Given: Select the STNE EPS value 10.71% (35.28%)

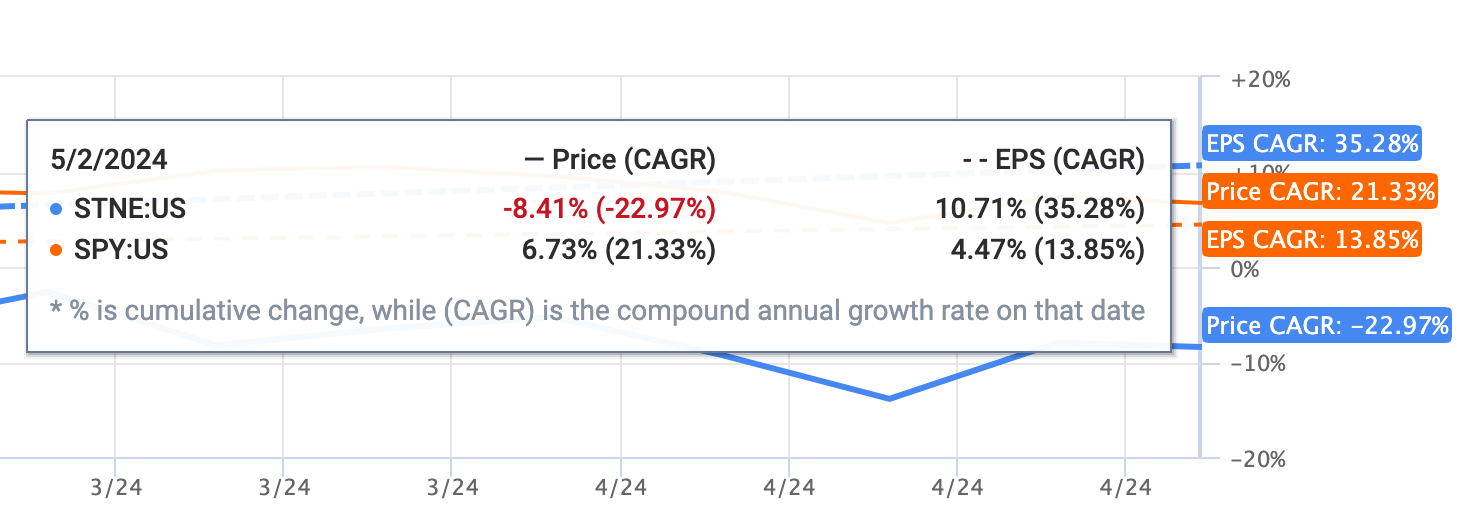Looking at the screenshot, I should tap(1040, 209).
